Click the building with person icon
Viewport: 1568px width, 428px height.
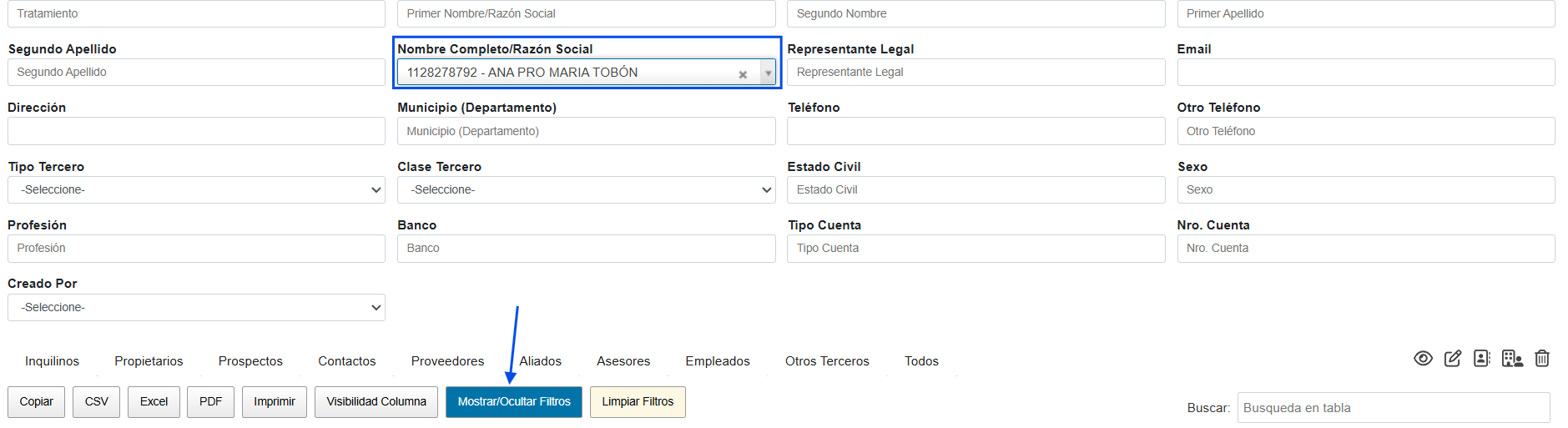pyautogui.click(x=1512, y=358)
